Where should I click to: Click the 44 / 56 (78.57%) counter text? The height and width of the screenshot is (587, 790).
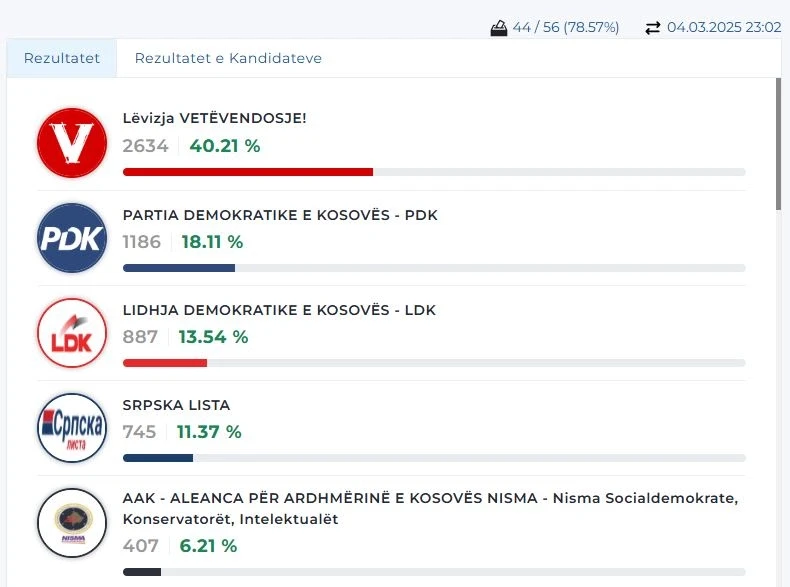(x=565, y=28)
